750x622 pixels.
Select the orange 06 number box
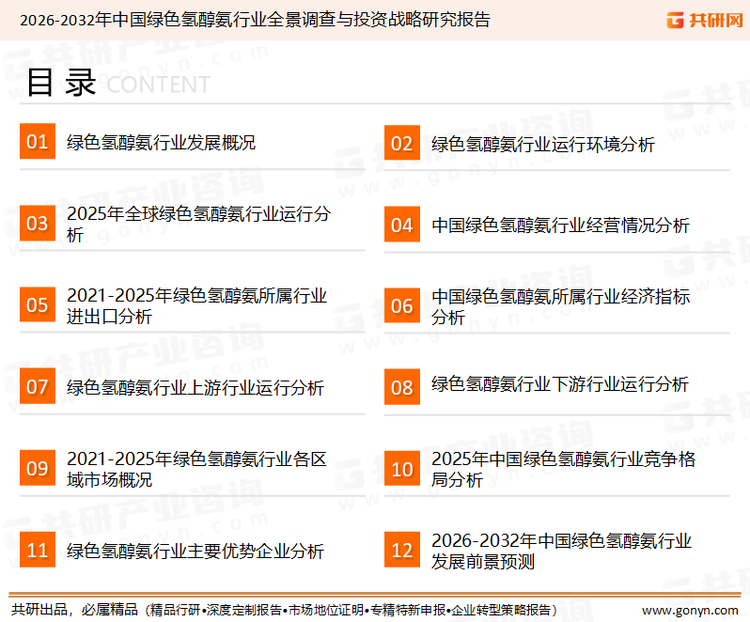(x=402, y=306)
